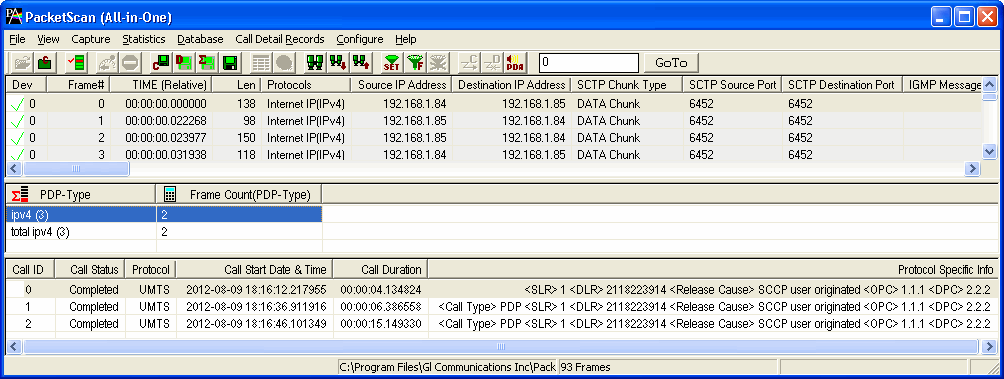Click the grayed crossed-out filter icon
The height and width of the screenshot is (379, 1004).
click(x=438, y=63)
